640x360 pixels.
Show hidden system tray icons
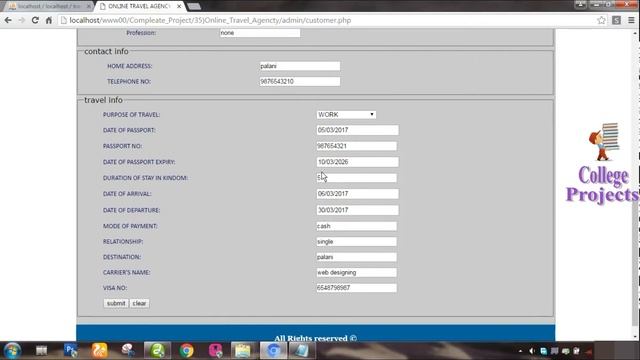click(x=520, y=351)
